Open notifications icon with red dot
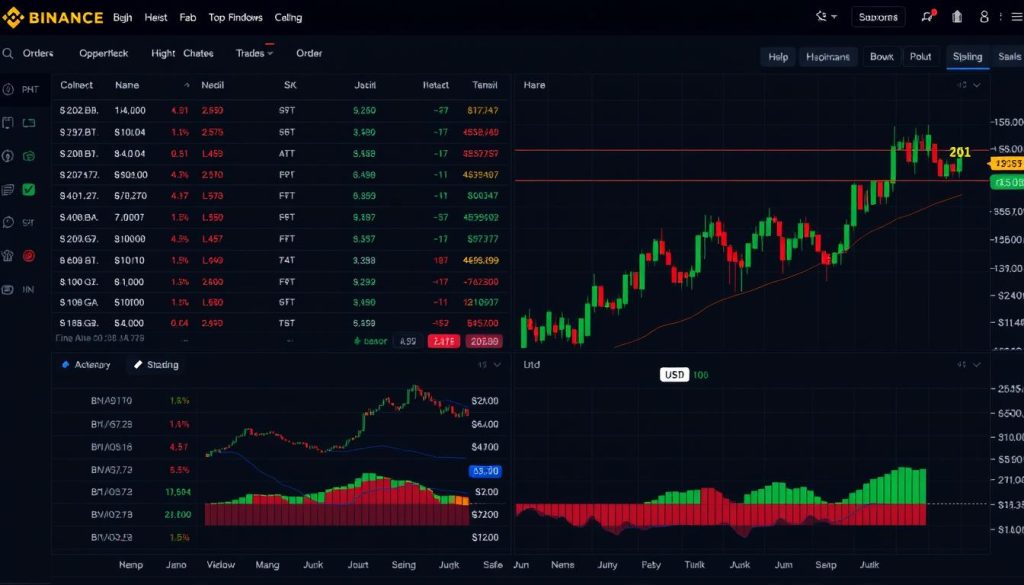 [x=927, y=17]
